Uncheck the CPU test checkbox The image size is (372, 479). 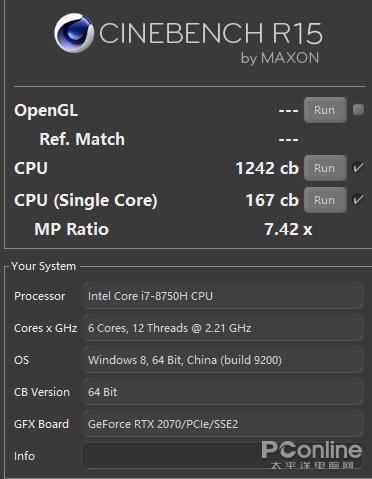tap(359, 167)
